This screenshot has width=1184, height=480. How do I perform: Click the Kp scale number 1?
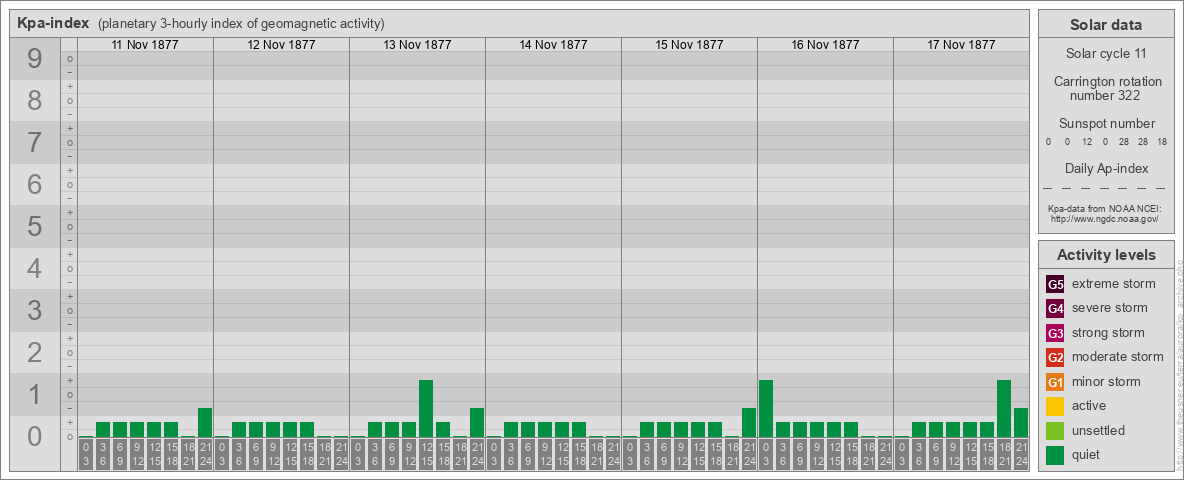(x=35, y=394)
